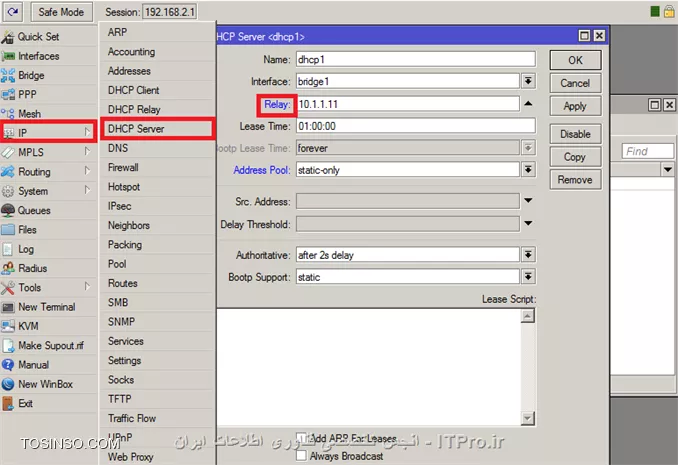
Task: Select Addresses in IP submenu
Action: point(158,71)
